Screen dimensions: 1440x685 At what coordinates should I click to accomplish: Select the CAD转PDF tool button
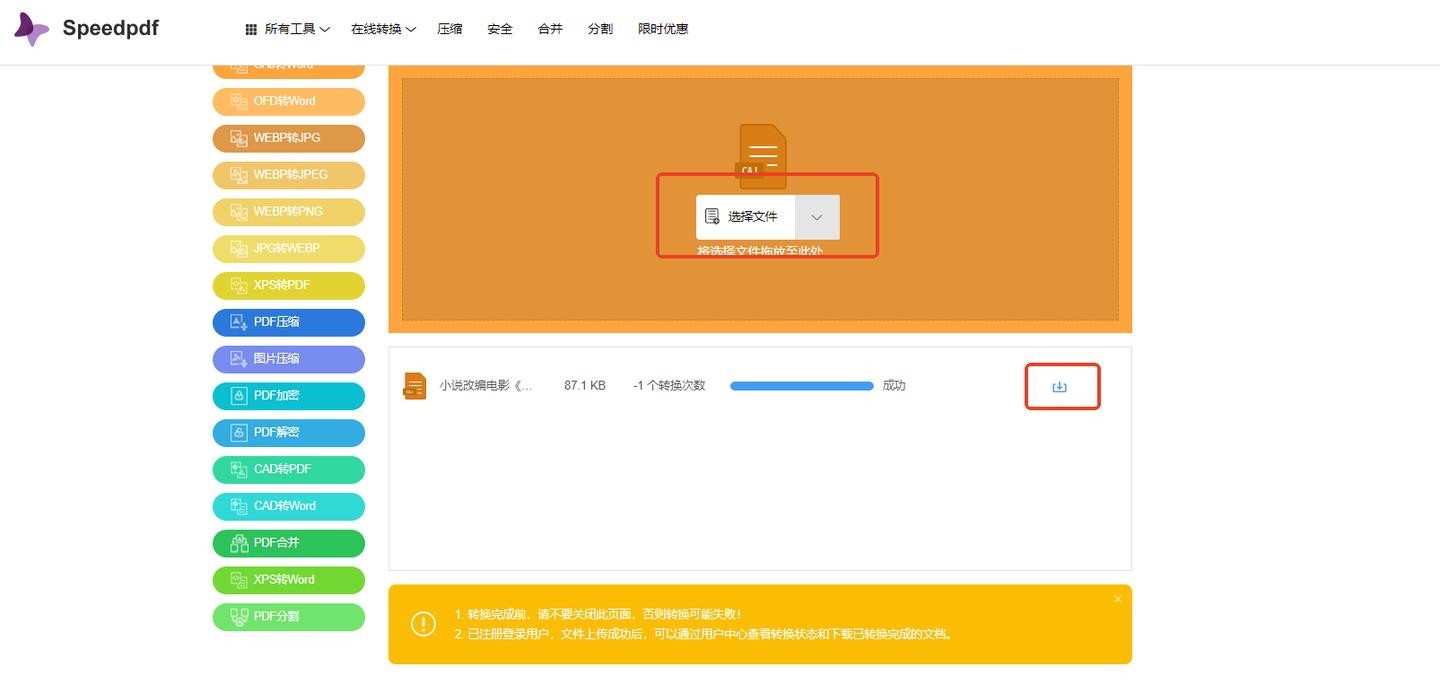(x=288, y=469)
